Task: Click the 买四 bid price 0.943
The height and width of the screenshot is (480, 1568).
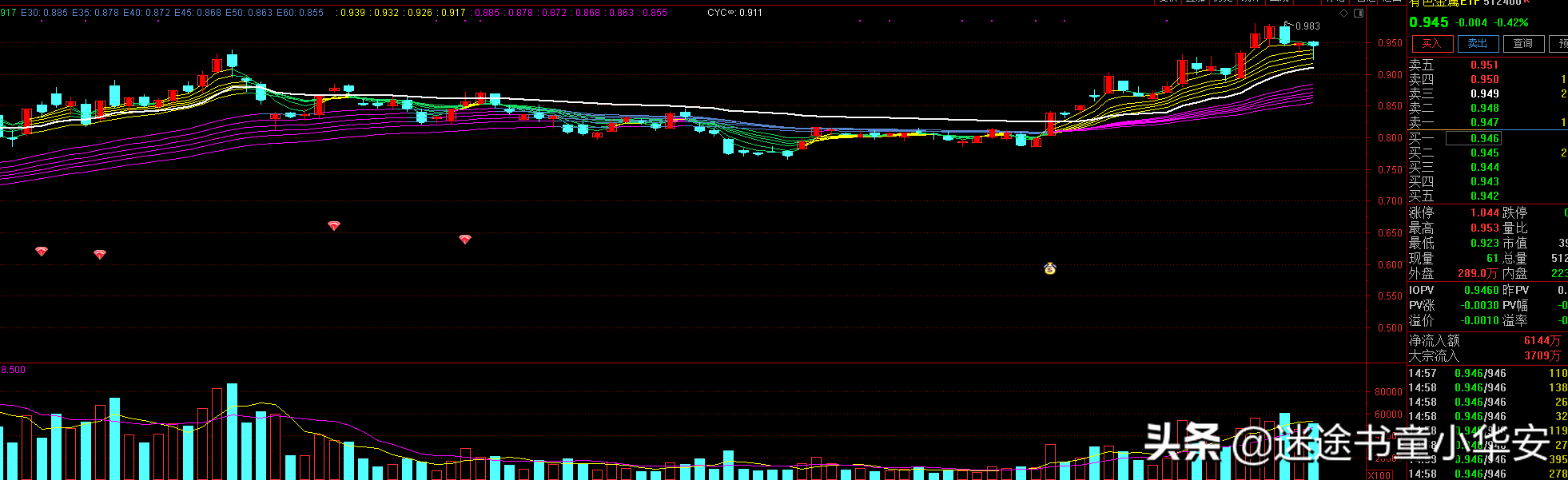Action: 1485,182
